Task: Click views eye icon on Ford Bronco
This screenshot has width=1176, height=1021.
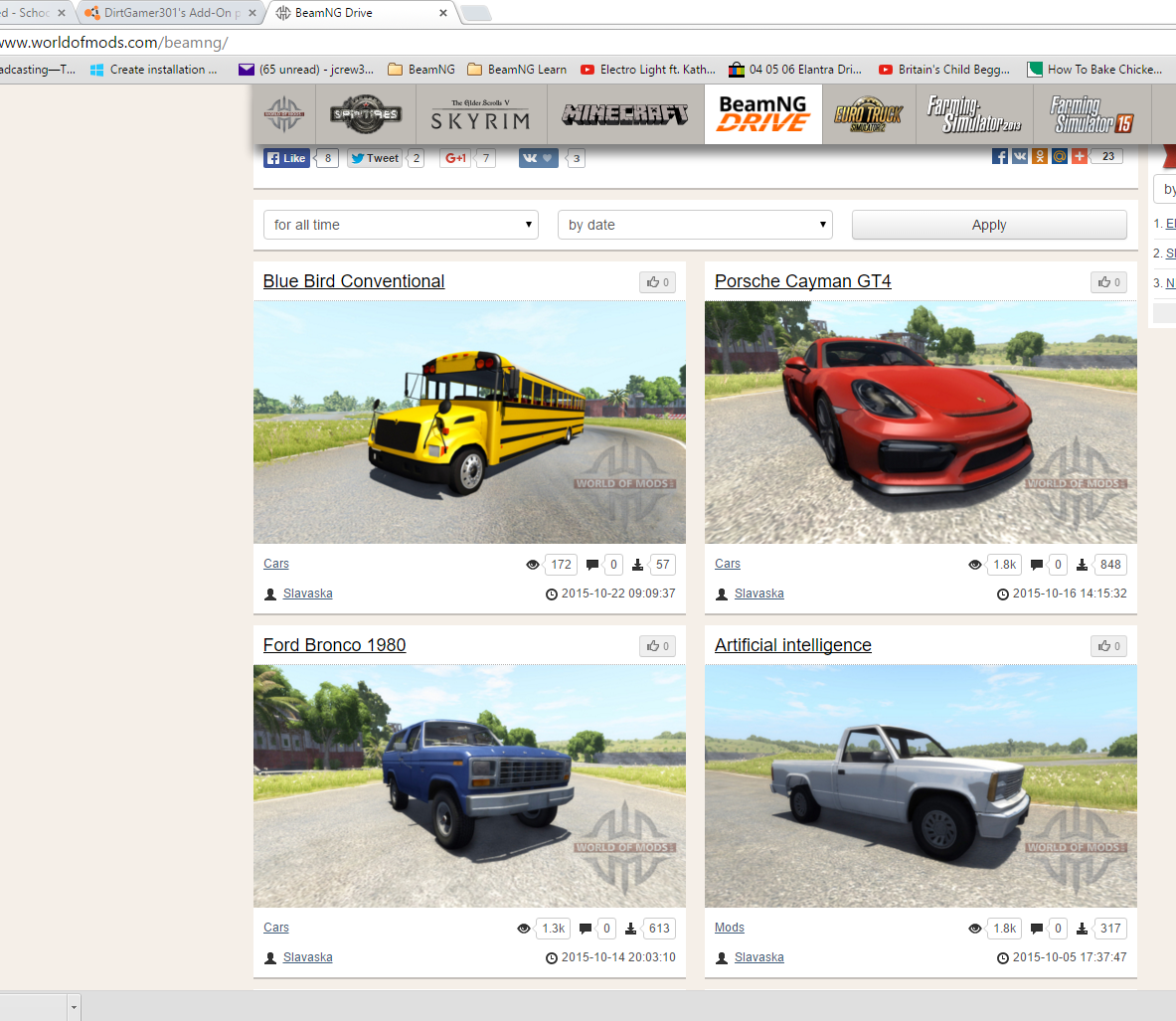Action: tap(524, 929)
